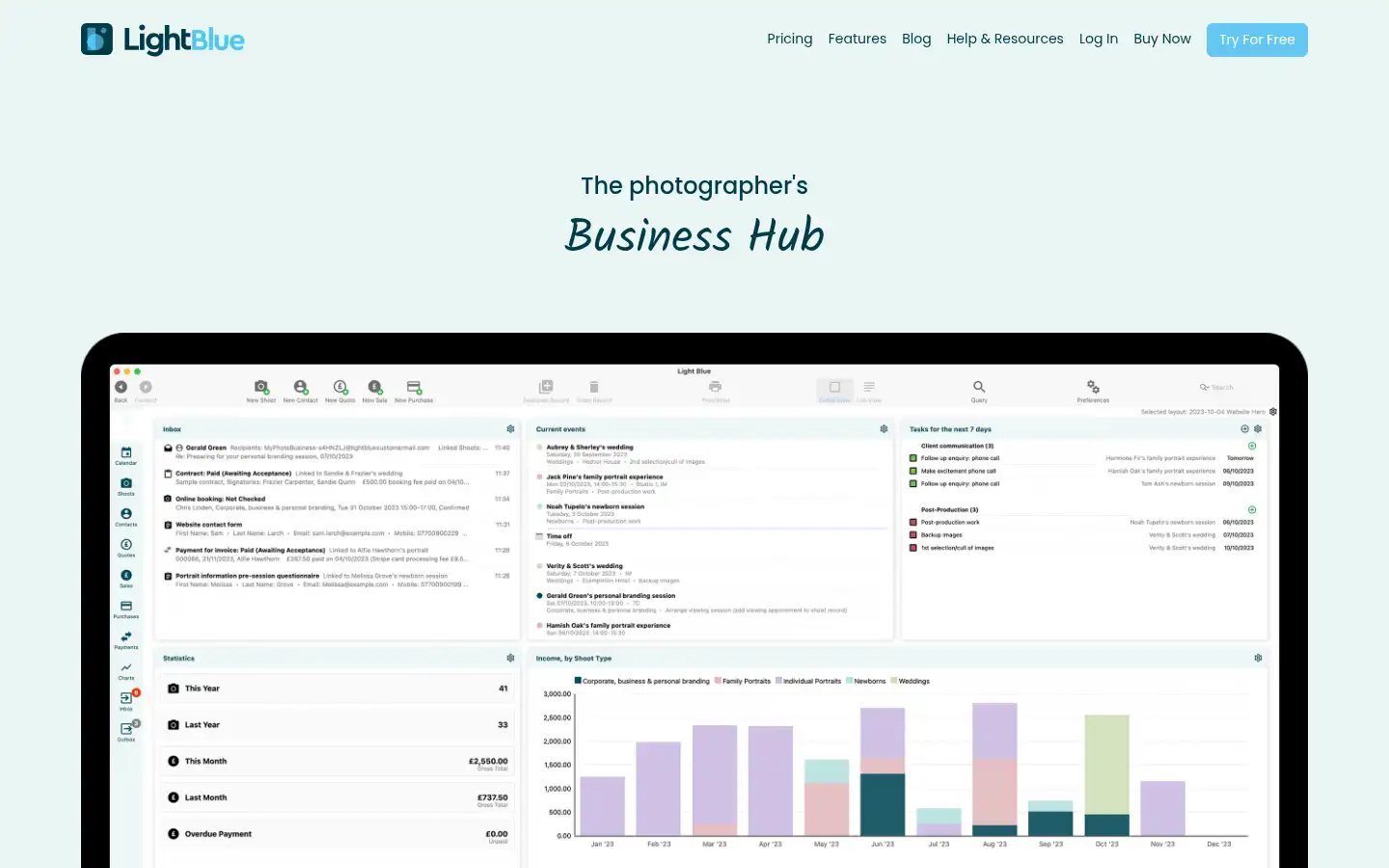Click the Buy Now link

click(1162, 39)
